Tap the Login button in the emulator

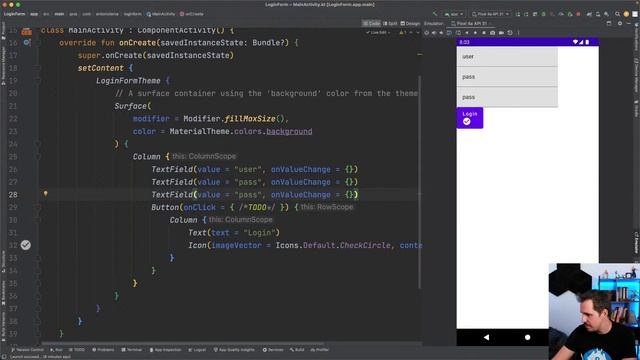pos(470,118)
